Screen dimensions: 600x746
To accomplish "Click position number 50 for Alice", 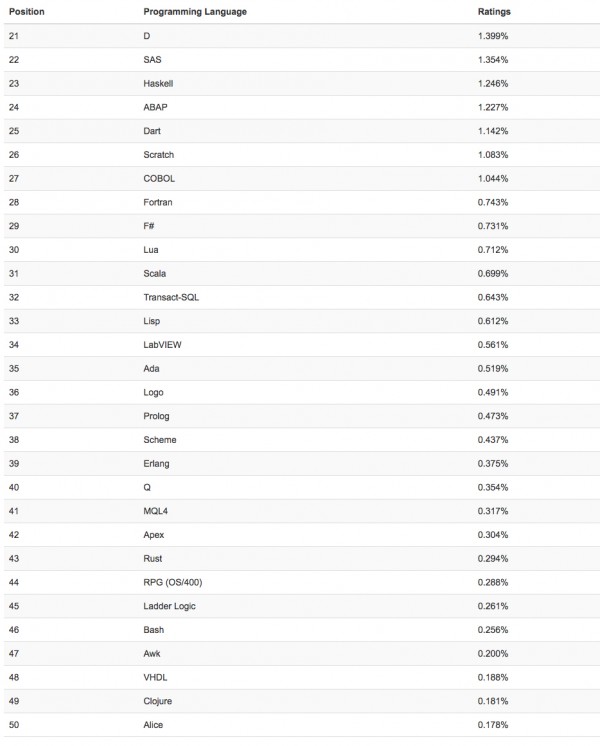I will coord(13,725).
